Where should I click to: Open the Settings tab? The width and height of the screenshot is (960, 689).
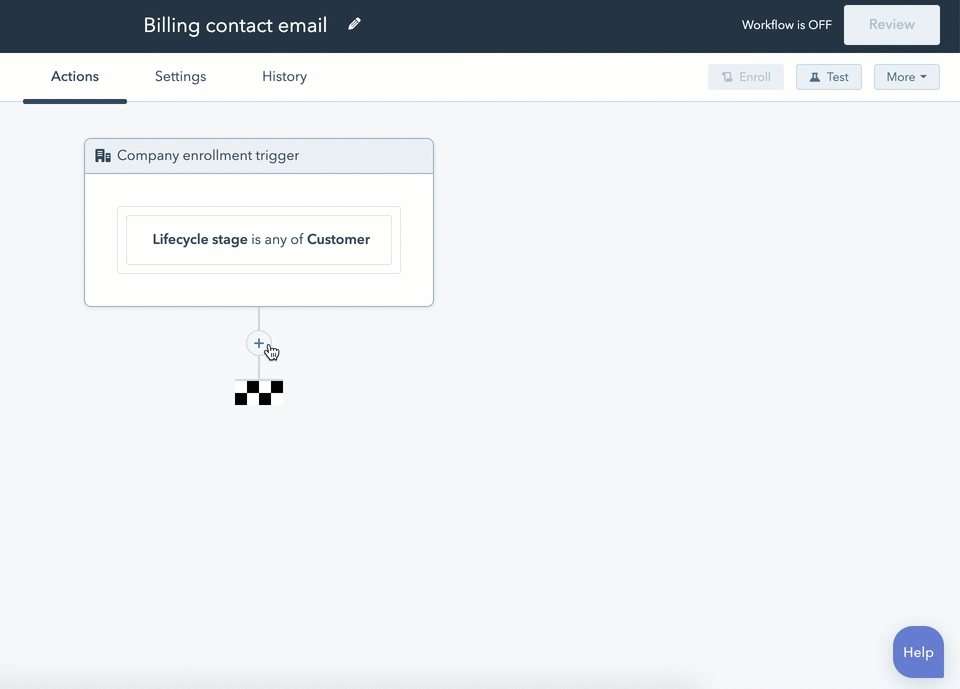180,77
